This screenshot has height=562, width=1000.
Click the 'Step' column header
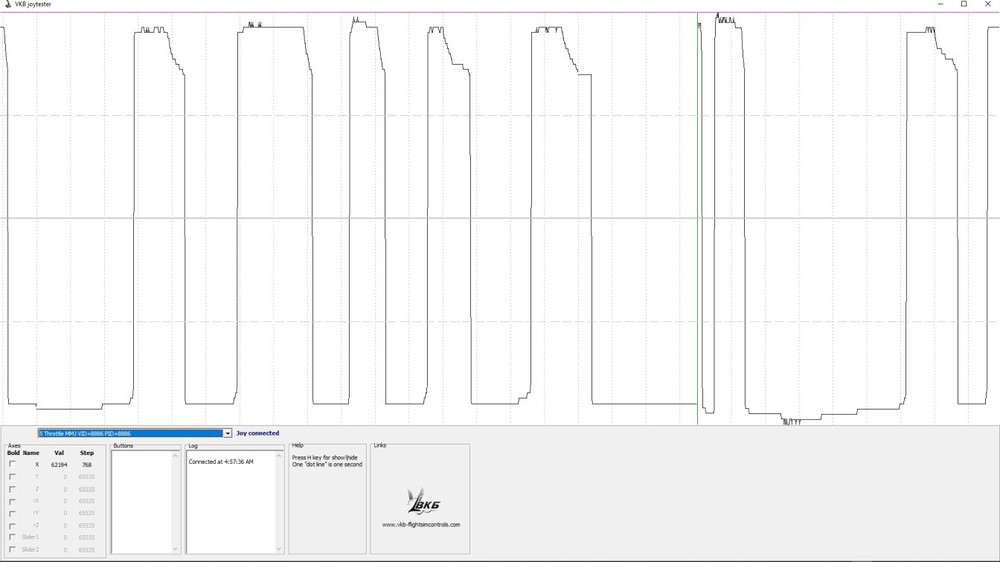(x=87, y=453)
